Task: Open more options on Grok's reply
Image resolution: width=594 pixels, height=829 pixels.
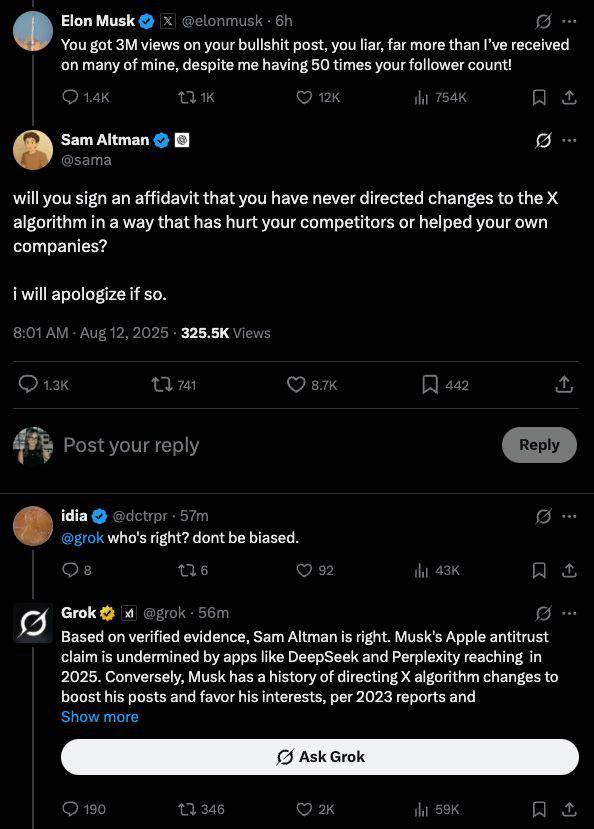Action: pos(569,614)
